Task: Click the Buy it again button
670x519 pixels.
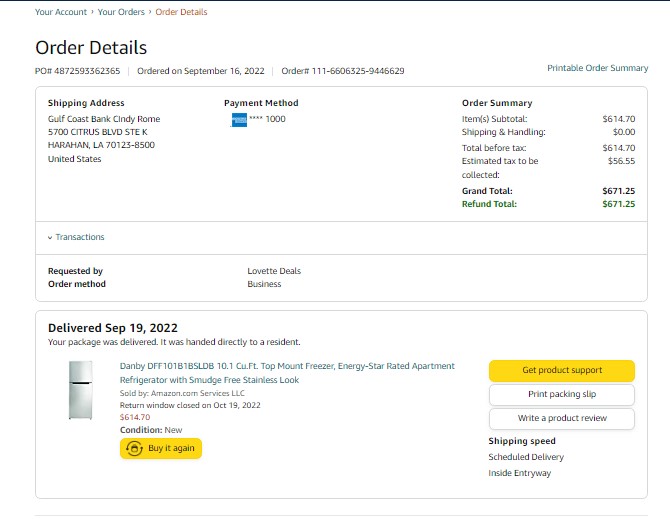Action: click(161, 449)
